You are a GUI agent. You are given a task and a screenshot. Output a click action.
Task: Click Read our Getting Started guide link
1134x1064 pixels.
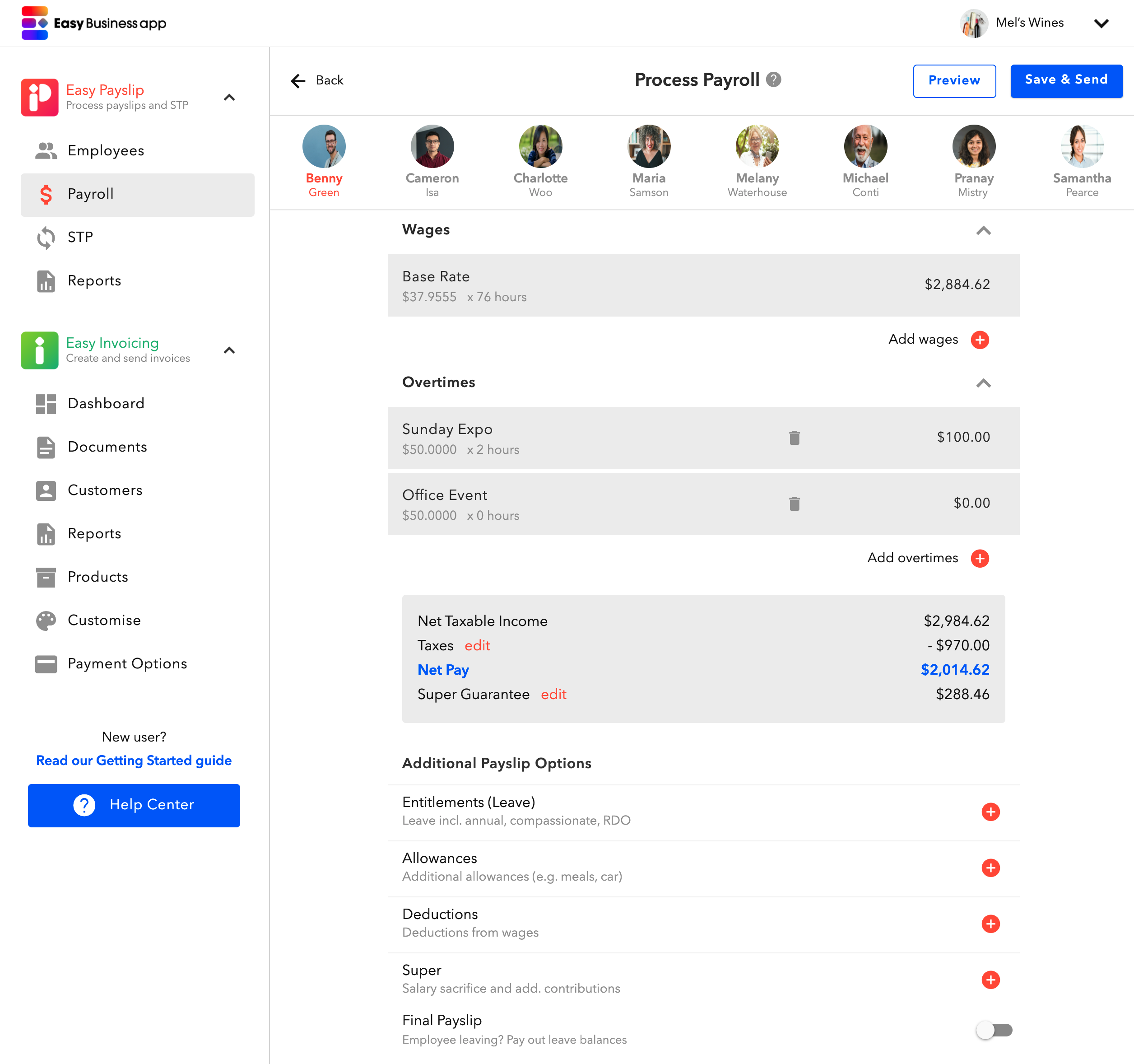134,761
